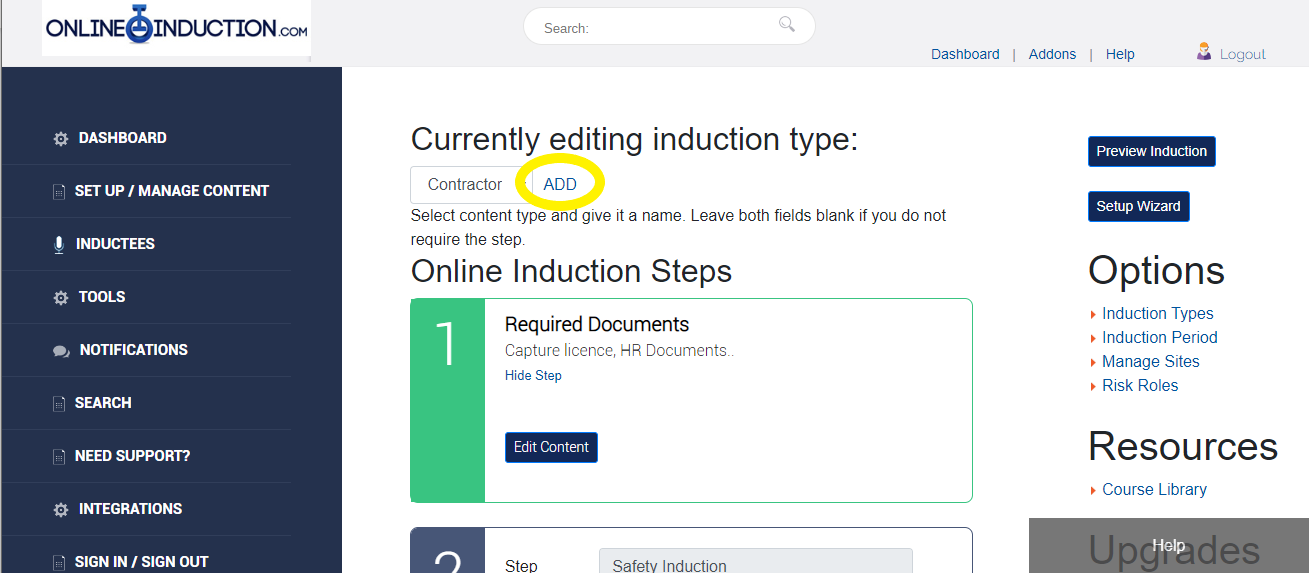
Task: Open the Induction Period option link
Action: pos(1160,337)
